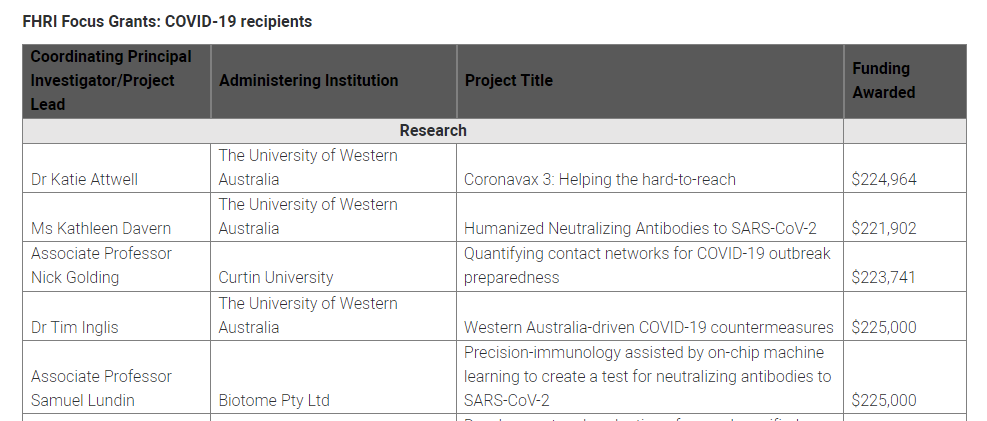Select the 'Dr Tim Inglis' cell
This screenshot has width=987, height=421.
coord(76,327)
